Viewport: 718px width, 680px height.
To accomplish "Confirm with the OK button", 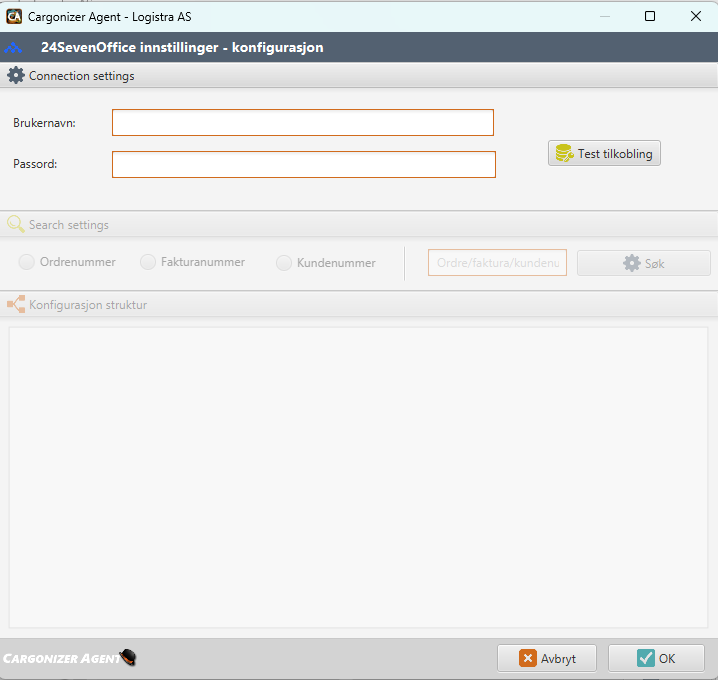I will pyautogui.click(x=656, y=658).
